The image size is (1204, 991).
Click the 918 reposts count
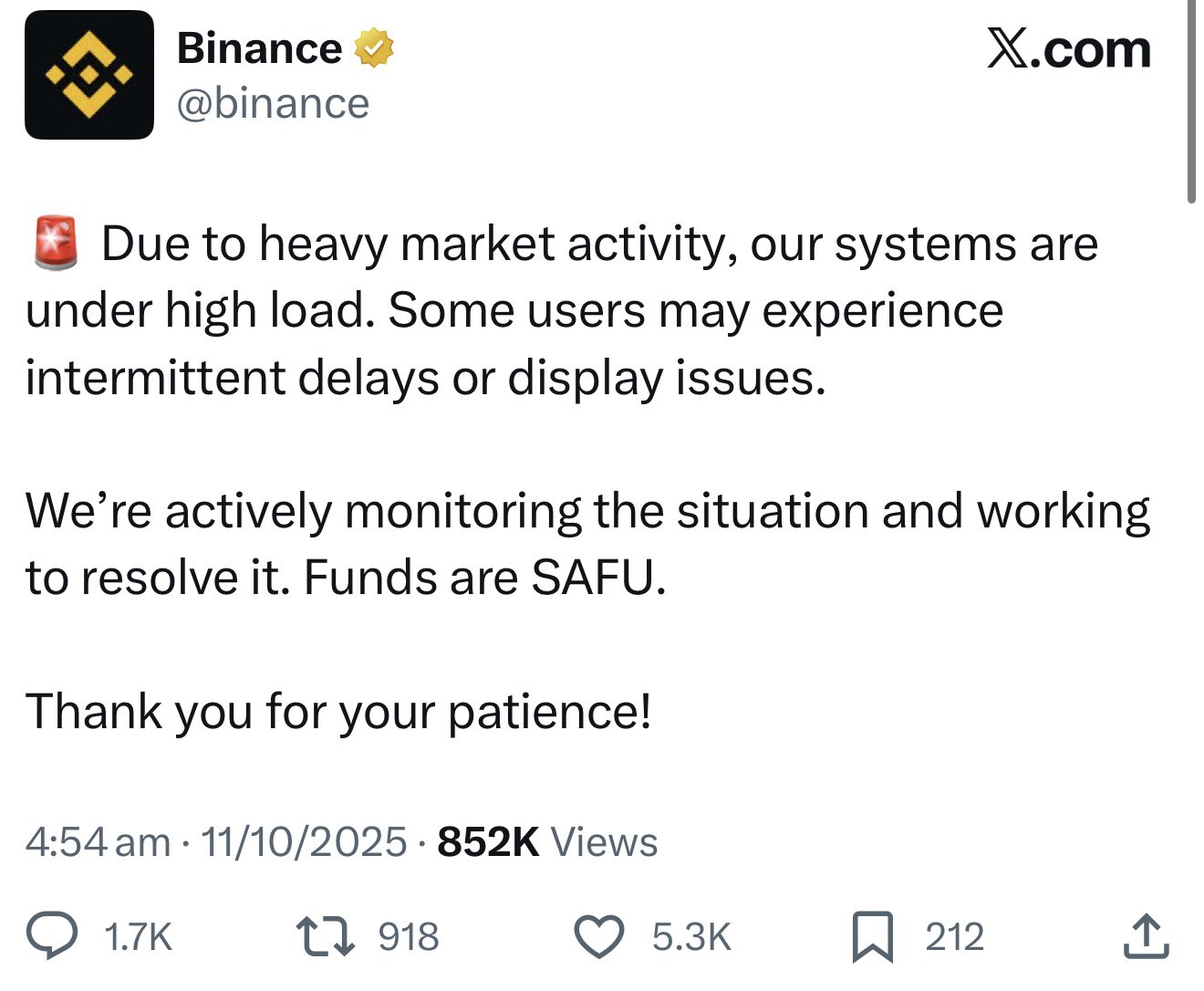[408, 937]
